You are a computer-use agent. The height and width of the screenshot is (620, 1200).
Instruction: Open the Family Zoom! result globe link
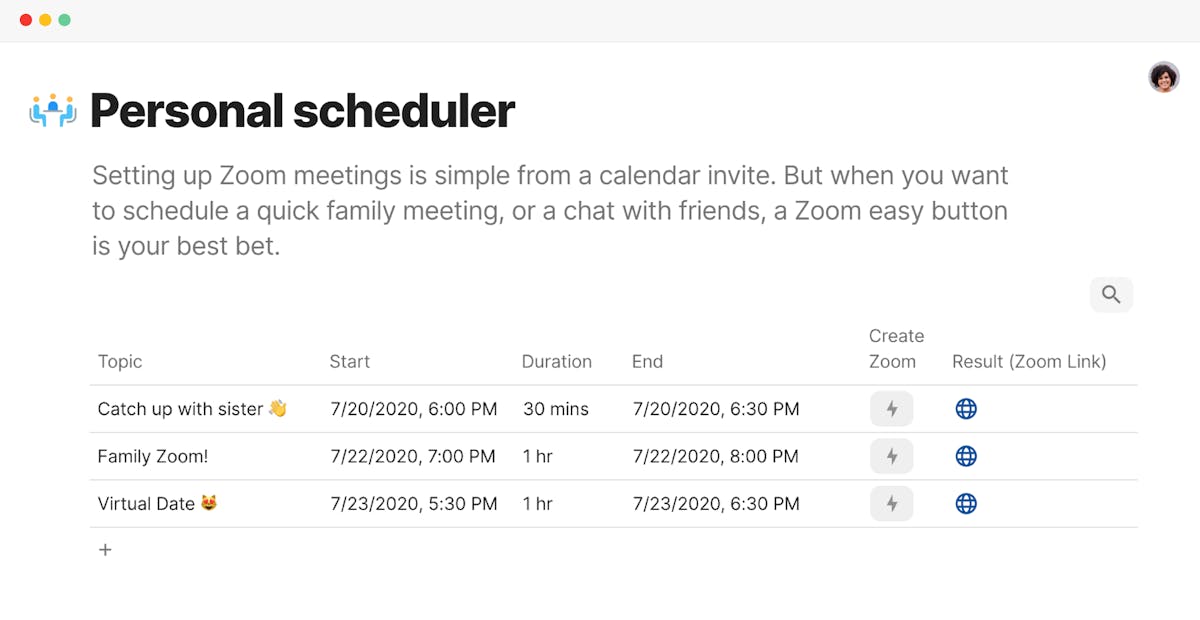(966, 457)
